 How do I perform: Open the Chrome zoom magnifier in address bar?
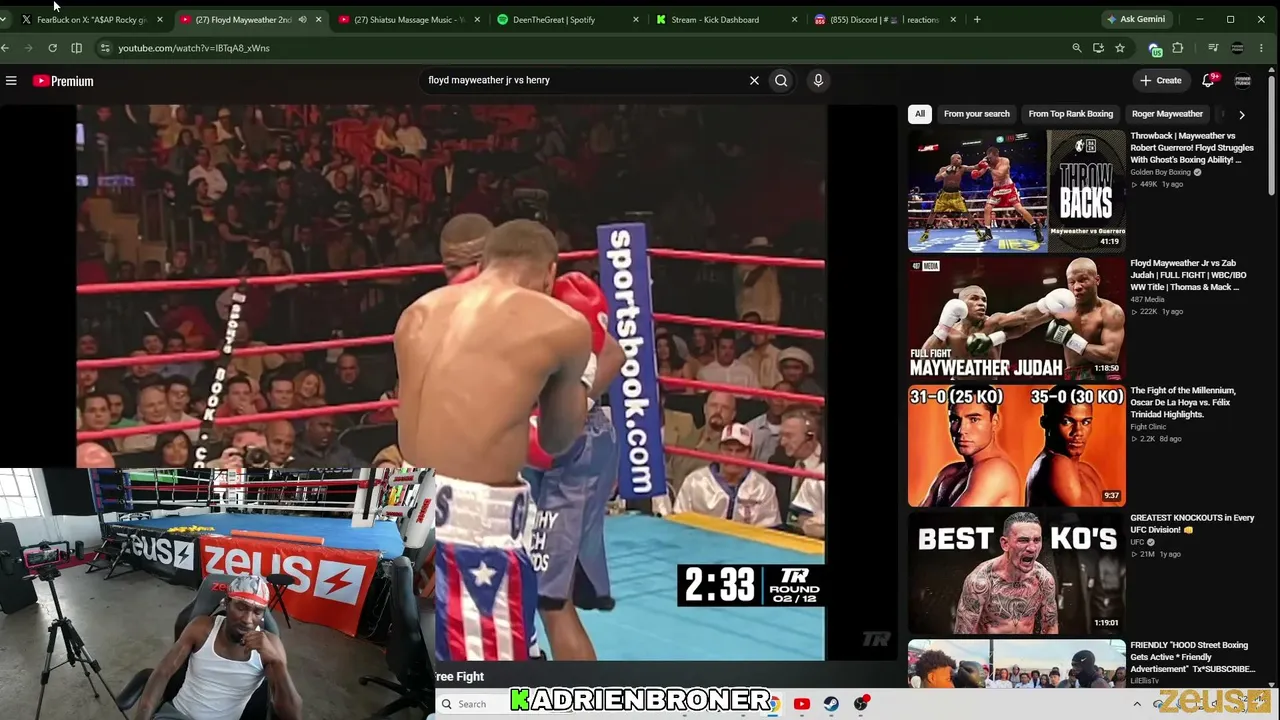1076,48
